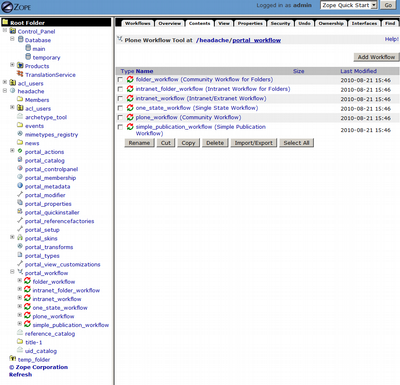
Task: Click the Import/Export button
Action: pyautogui.click(x=254, y=143)
